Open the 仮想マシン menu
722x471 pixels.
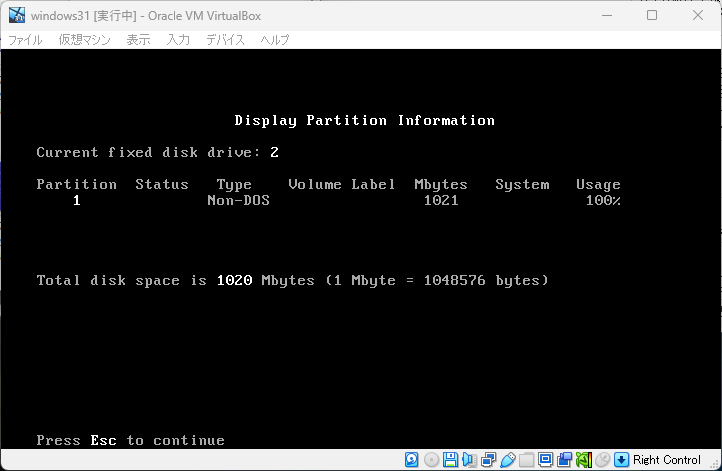(x=84, y=40)
